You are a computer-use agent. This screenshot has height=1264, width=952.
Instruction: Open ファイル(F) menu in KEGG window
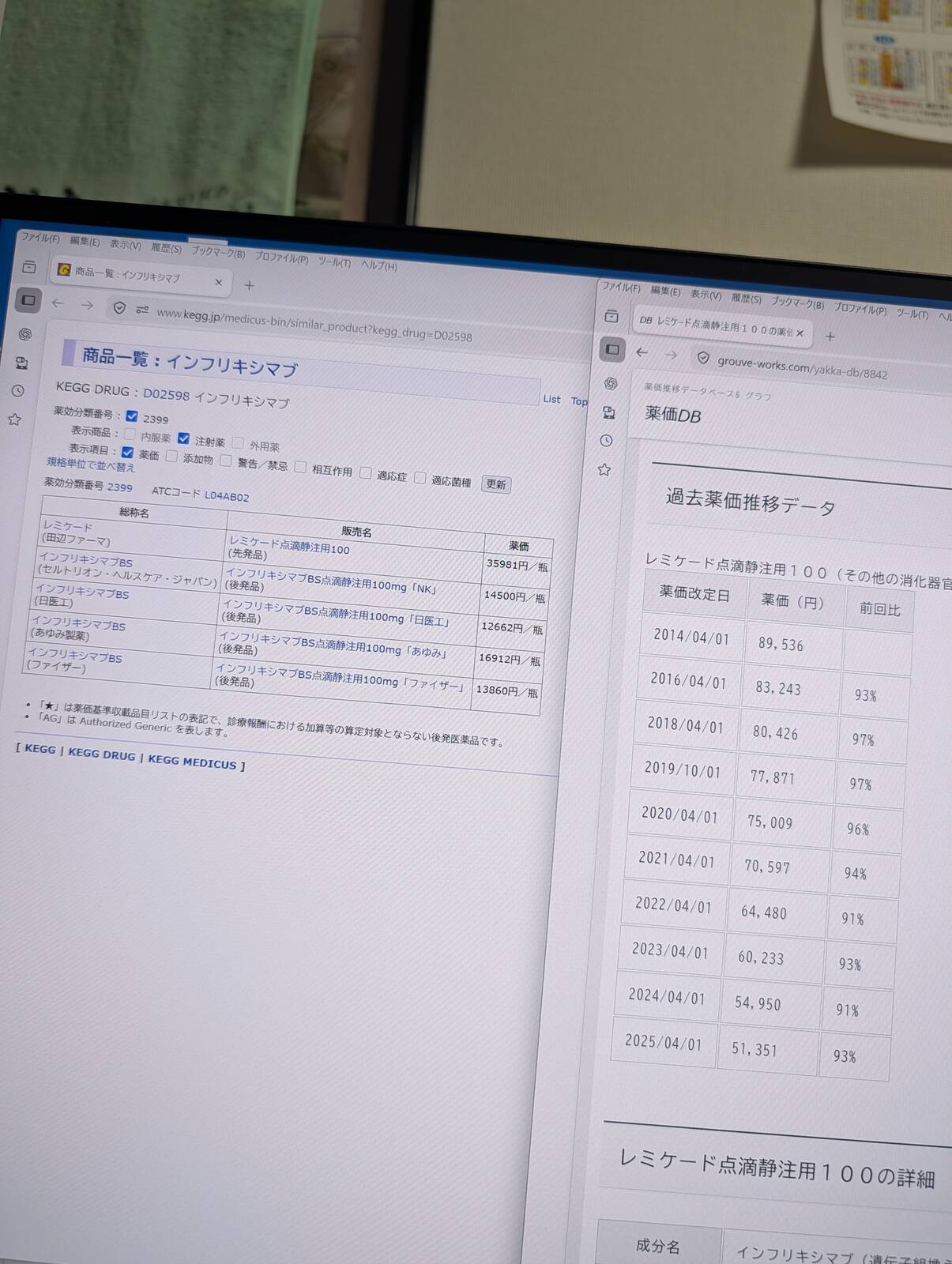click(x=40, y=238)
